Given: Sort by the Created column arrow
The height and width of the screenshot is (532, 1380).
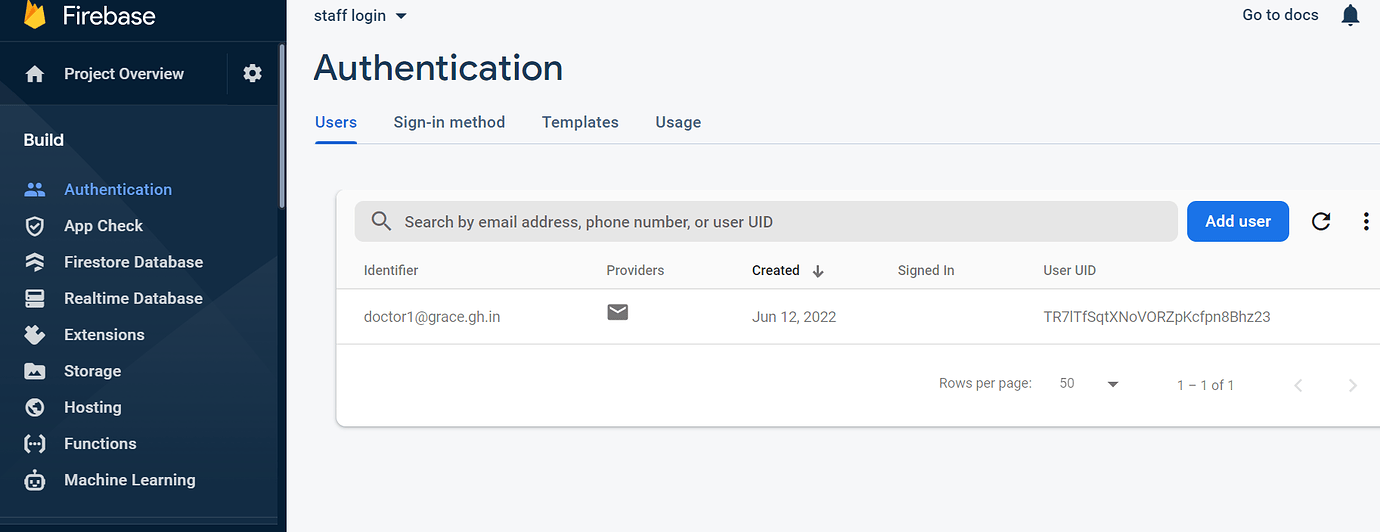Looking at the screenshot, I should pos(818,271).
